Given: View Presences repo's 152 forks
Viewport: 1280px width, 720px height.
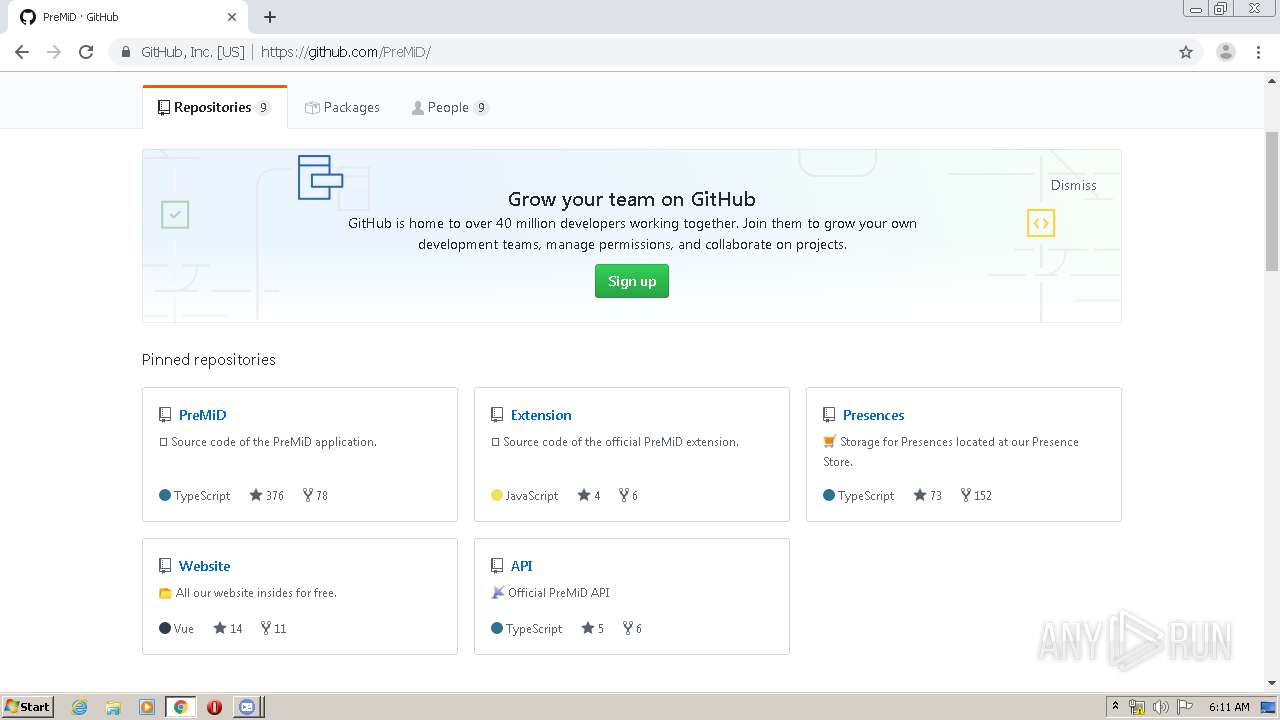Looking at the screenshot, I should coord(976,495).
